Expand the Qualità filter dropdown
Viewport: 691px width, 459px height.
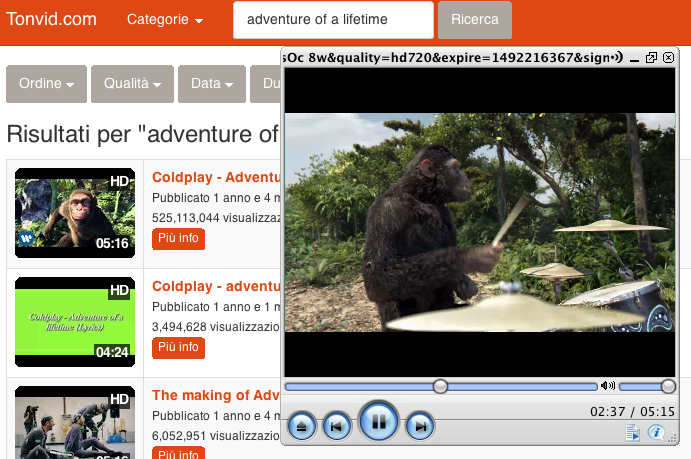pos(132,84)
